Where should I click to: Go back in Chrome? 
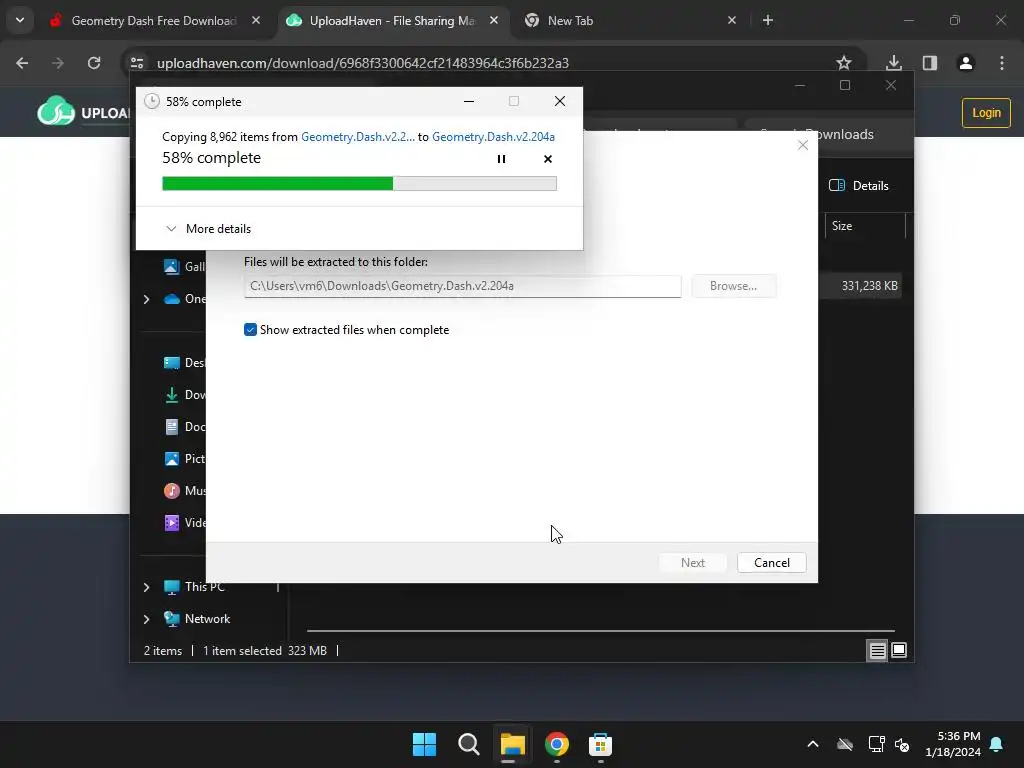pyautogui.click(x=22, y=63)
